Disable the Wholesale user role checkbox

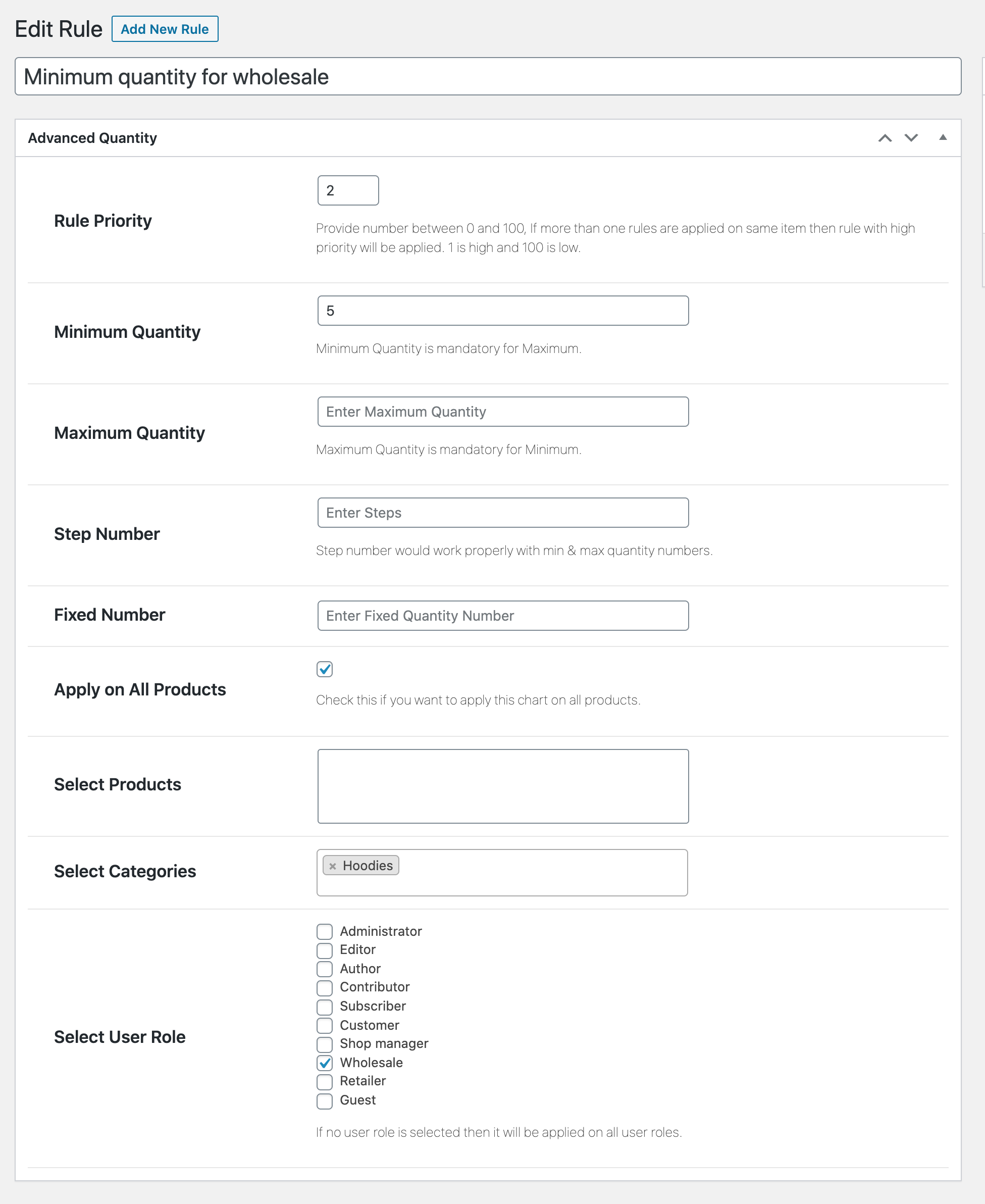[325, 1063]
